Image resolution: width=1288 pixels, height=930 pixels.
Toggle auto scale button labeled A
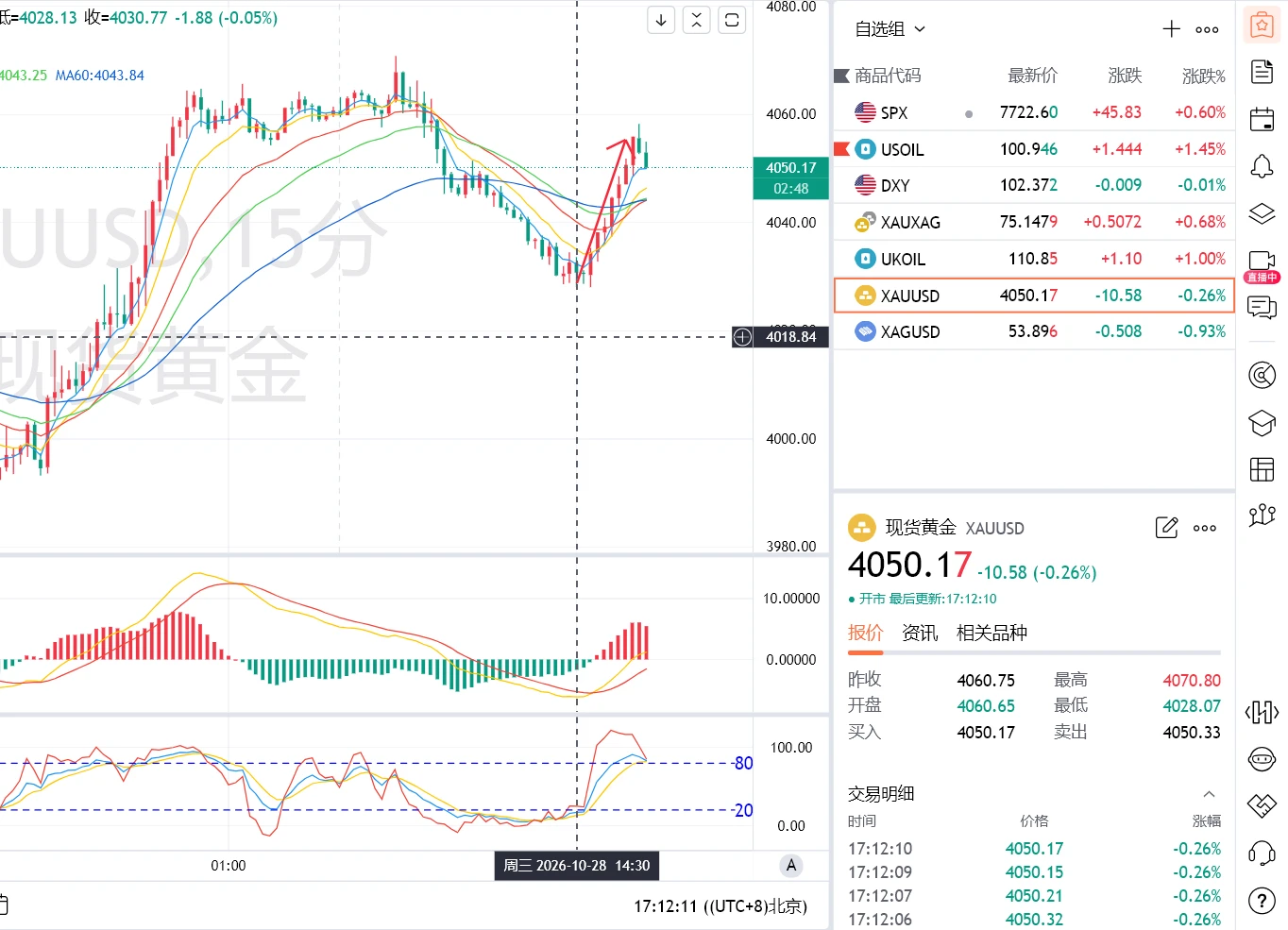click(x=791, y=865)
